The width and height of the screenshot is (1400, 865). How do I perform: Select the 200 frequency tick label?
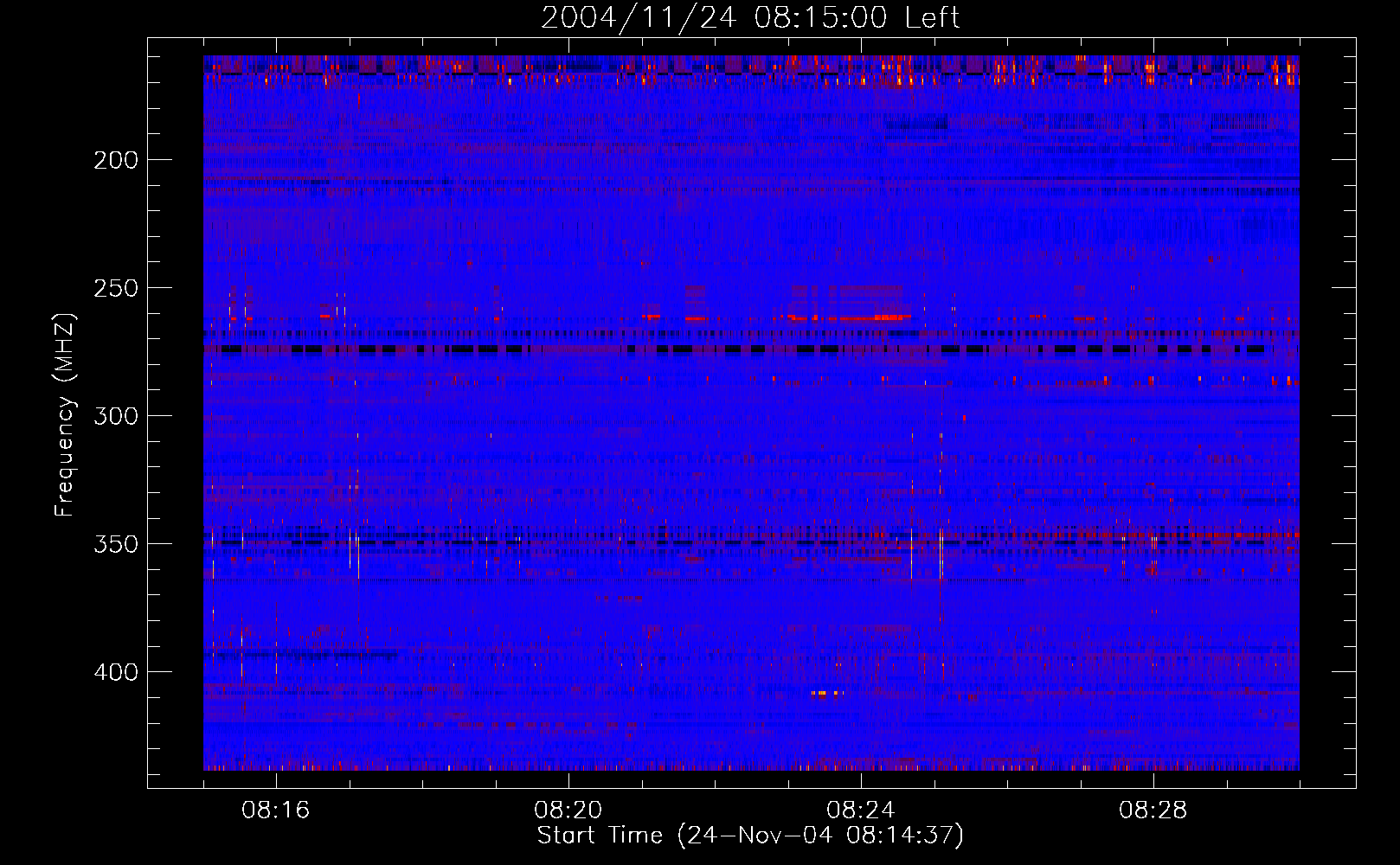115,159
